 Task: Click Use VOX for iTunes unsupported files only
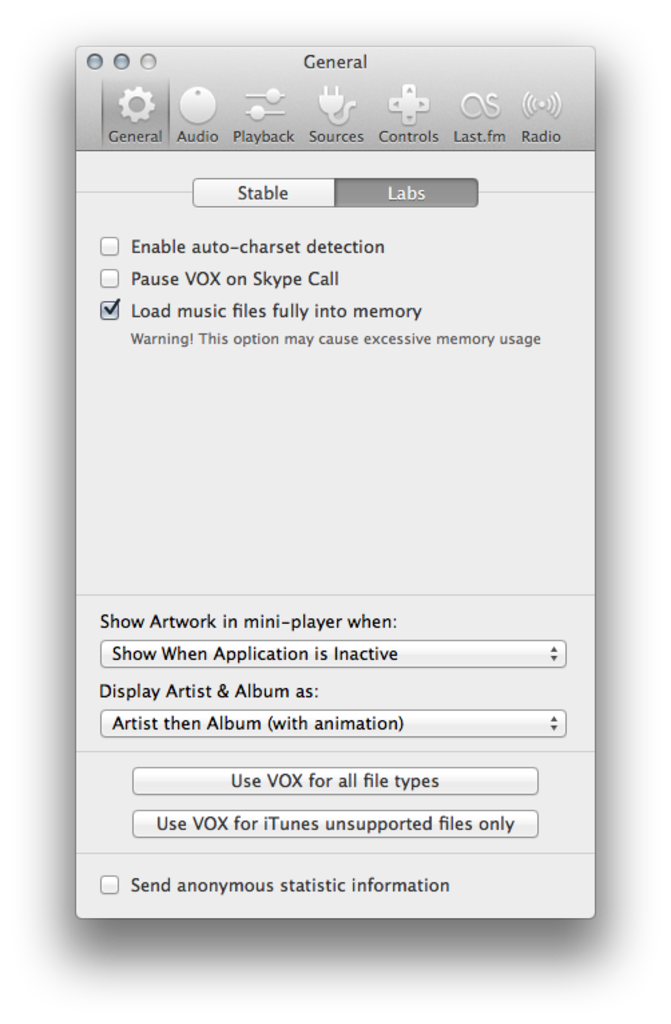(x=335, y=824)
